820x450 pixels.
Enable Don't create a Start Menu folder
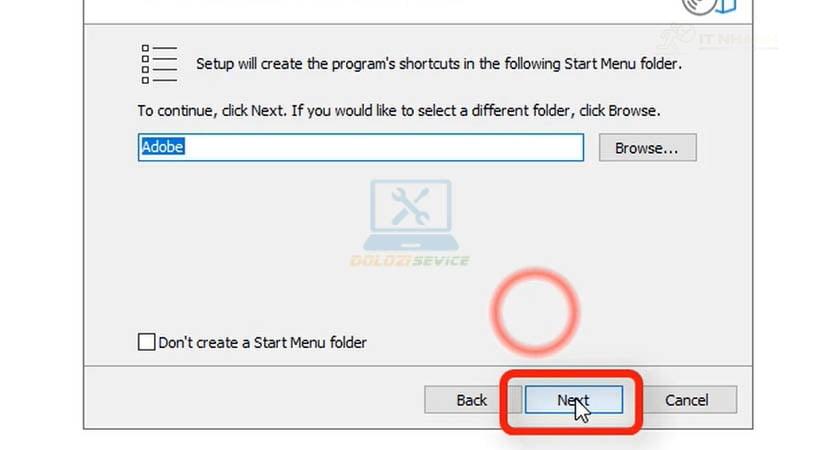coord(146,342)
